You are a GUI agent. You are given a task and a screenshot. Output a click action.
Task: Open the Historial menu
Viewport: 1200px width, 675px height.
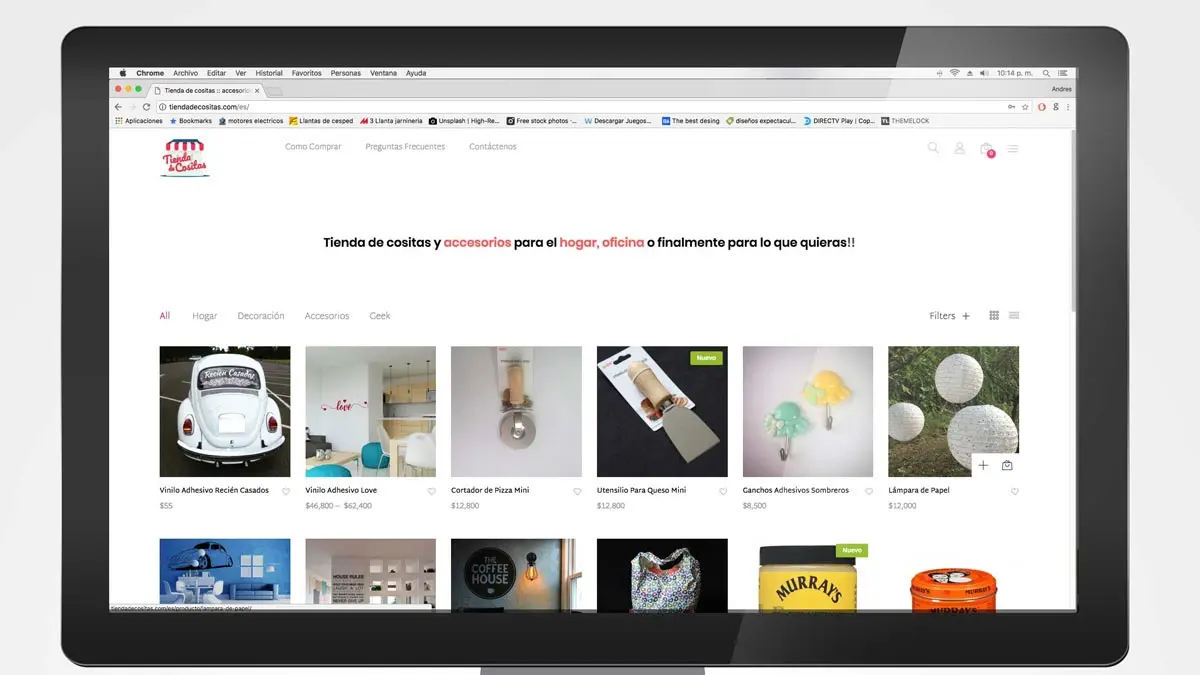click(x=269, y=73)
